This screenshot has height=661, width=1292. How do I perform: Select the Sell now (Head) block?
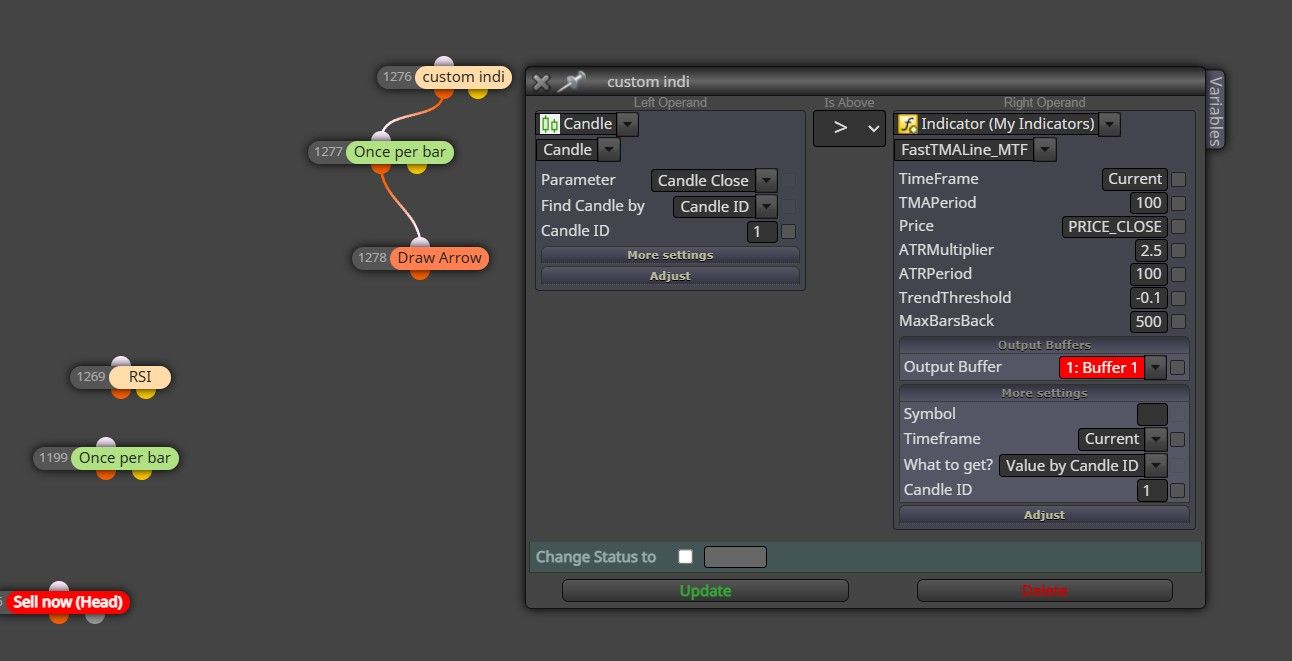[67, 602]
